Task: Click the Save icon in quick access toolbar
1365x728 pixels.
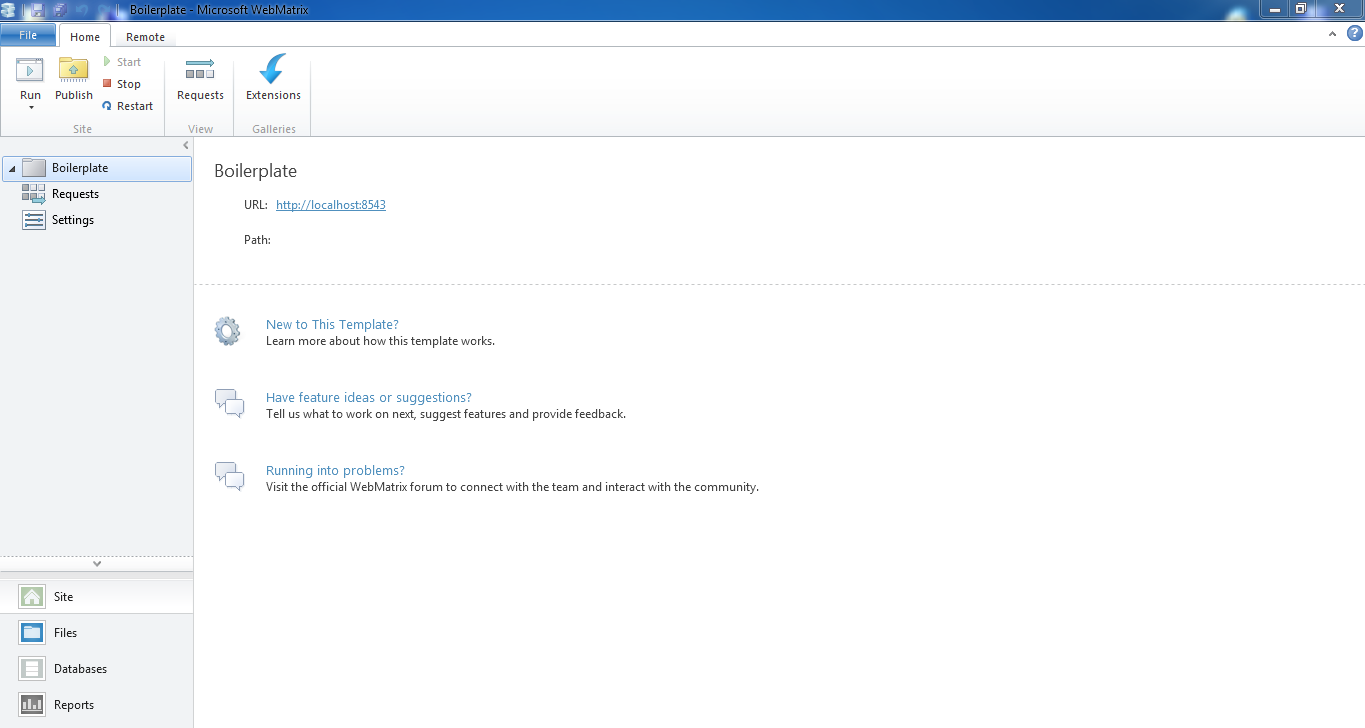Action: pos(37,9)
